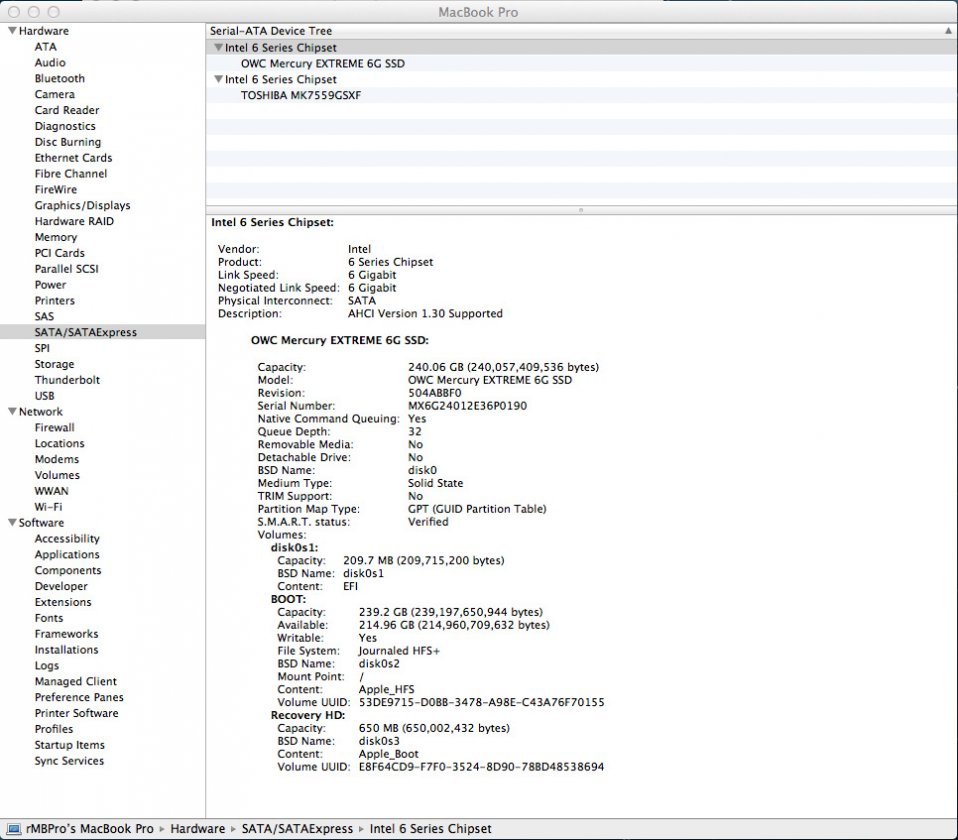Show Installations history
Screen dimensions: 958x840
[67, 651]
